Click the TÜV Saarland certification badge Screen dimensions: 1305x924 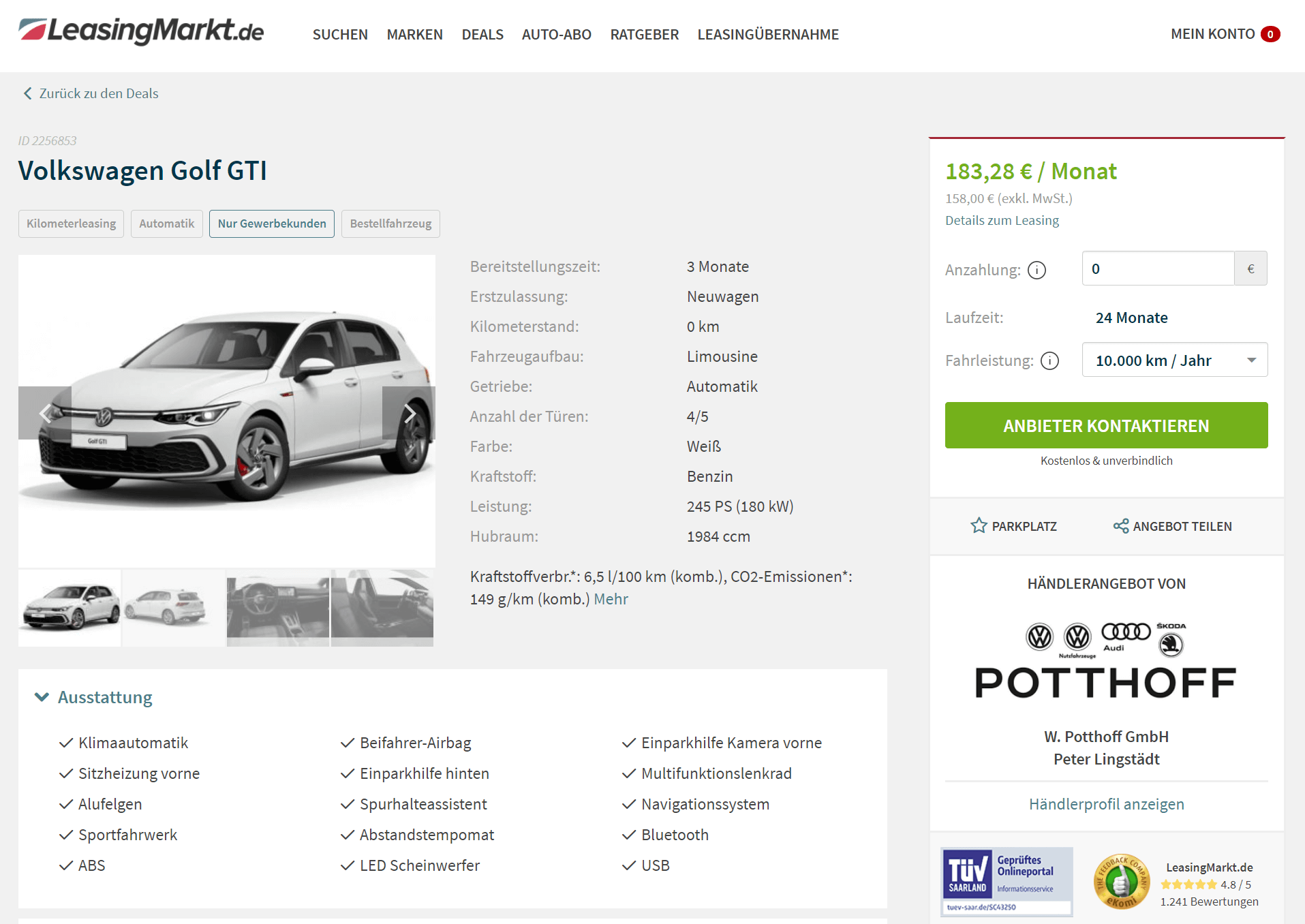(1007, 881)
